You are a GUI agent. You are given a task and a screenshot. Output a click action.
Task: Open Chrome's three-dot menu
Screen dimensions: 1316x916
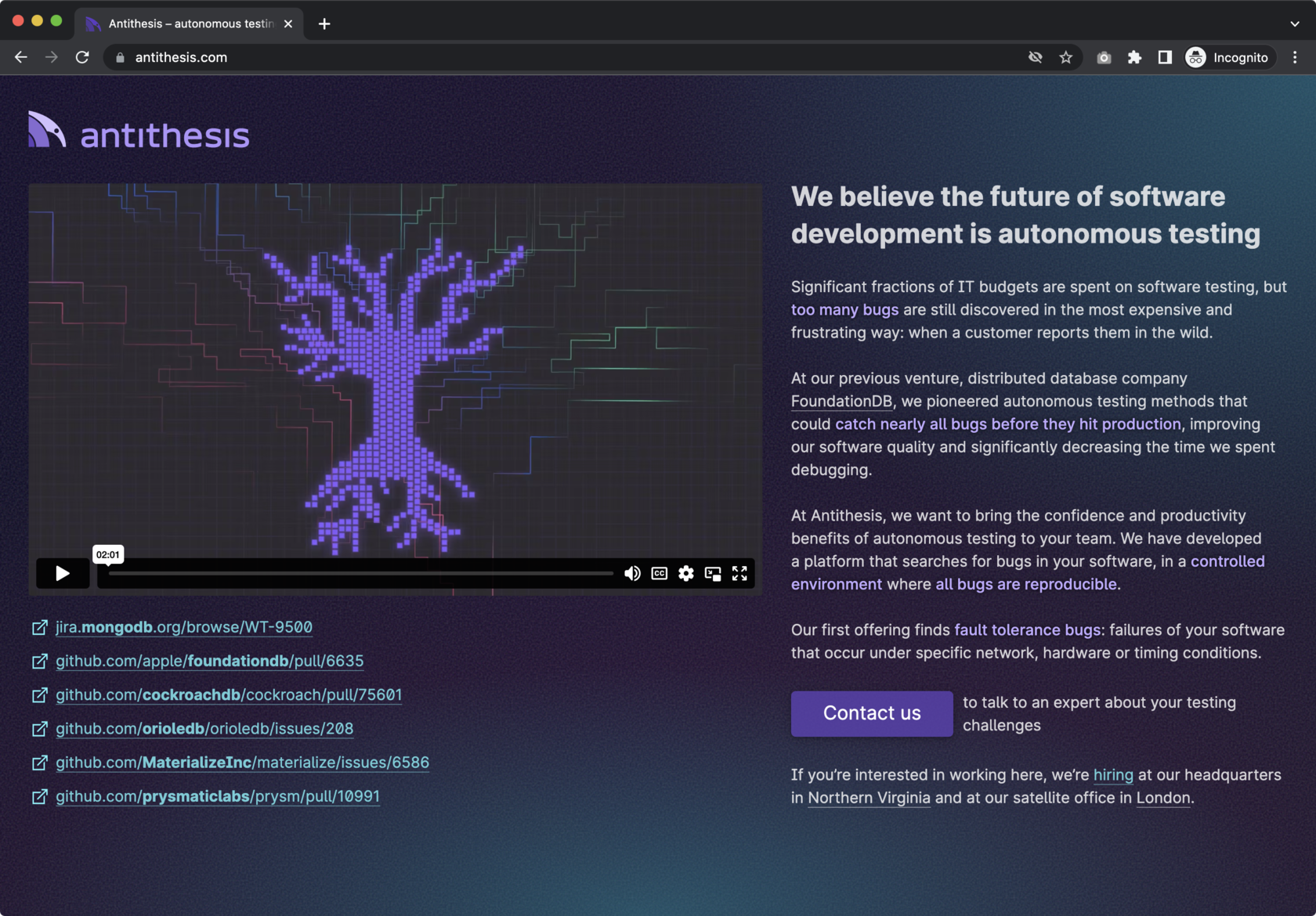pos(1294,57)
